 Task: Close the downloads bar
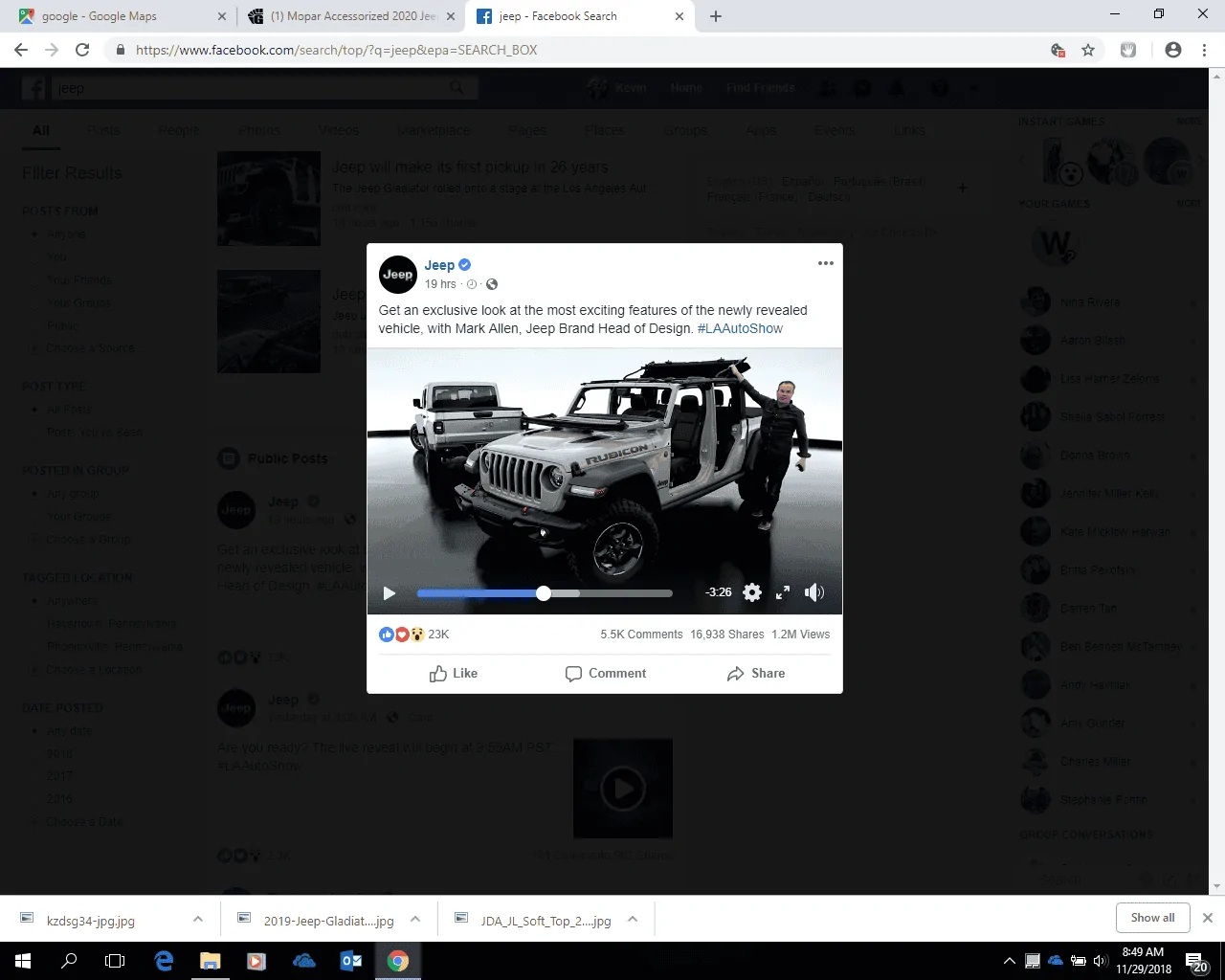[x=1207, y=918]
